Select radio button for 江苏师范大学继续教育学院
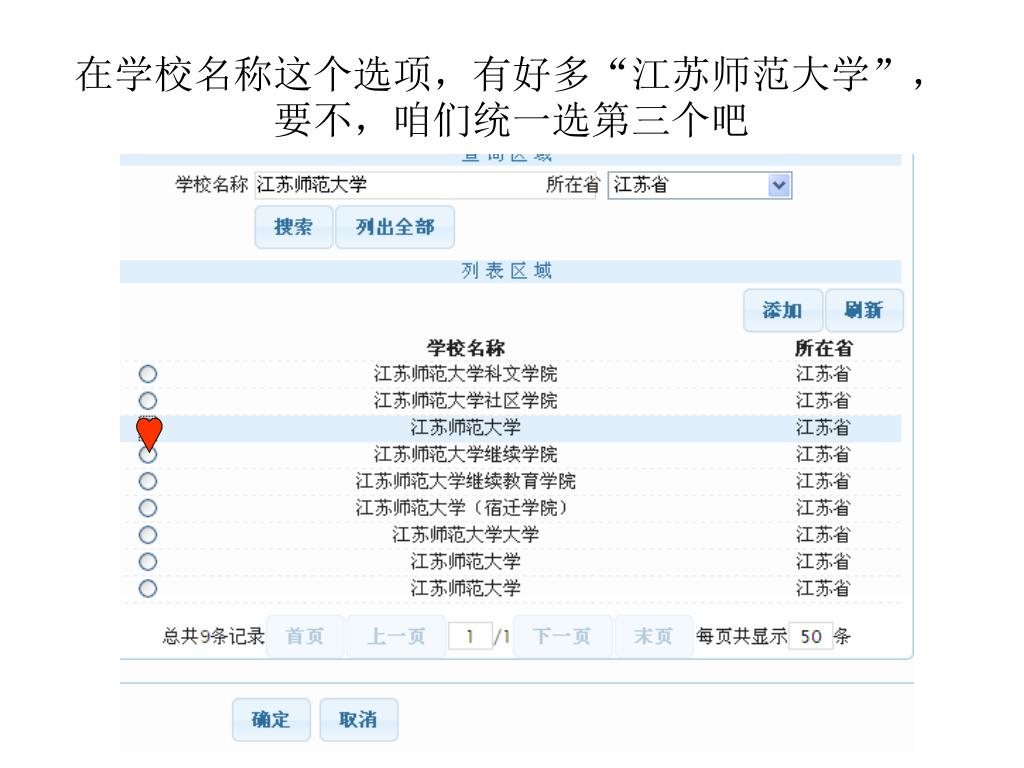Image resolution: width=1024 pixels, height=768 pixels. point(148,481)
